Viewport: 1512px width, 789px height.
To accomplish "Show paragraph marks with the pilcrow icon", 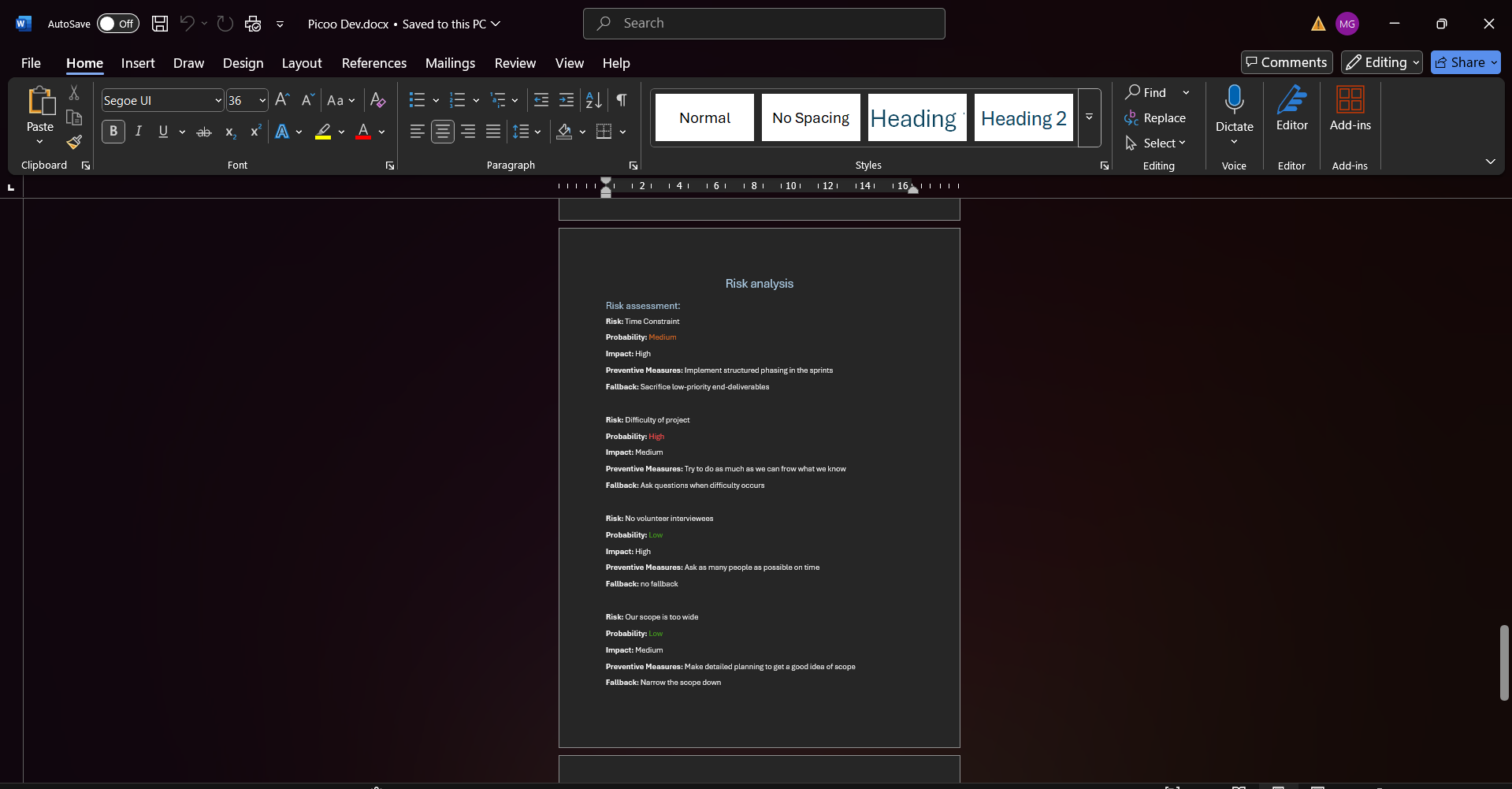I will tap(622, 100).
